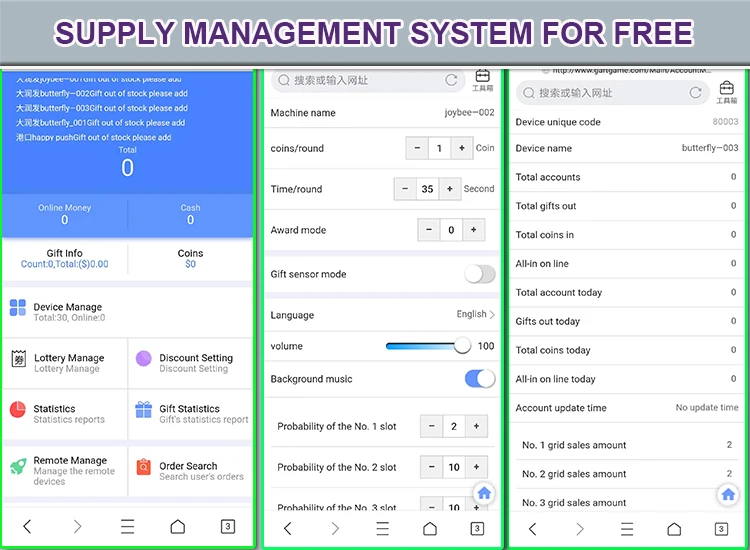Image resolution: width=750 pixels, height=550 pixels.
Task: Increase coins/round with plus button
Action: tap(461, 148)
